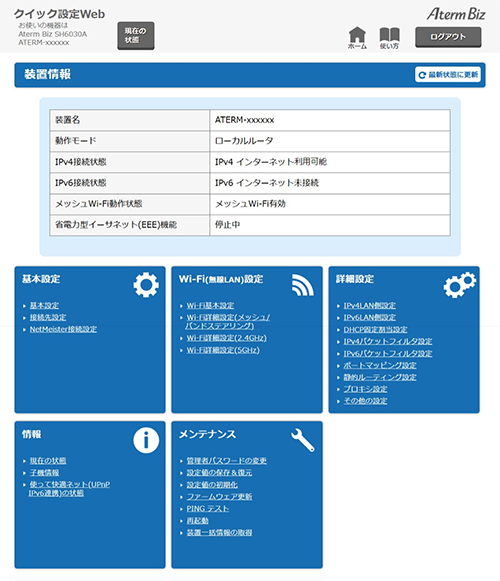Click the double gears icon in 詳細設定 panel
Image resolution: width=500 pixels, height=581 pixels.
coord(460,285)
